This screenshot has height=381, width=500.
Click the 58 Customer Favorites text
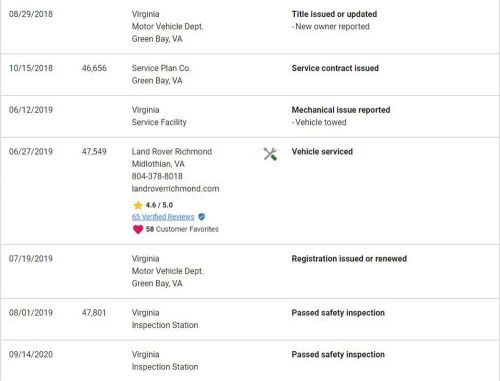click(x=182, y=229)
